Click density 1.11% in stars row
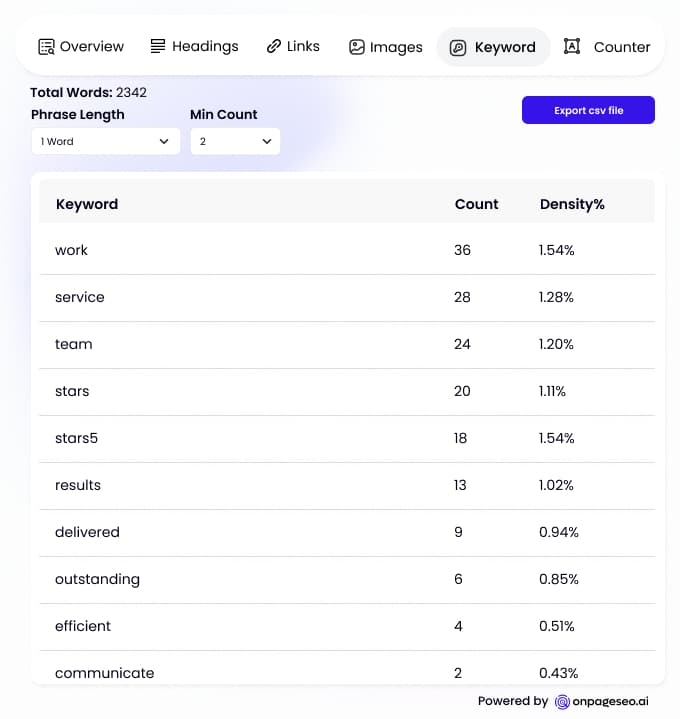Screen dimensions: 680x719 click(552, 391)
